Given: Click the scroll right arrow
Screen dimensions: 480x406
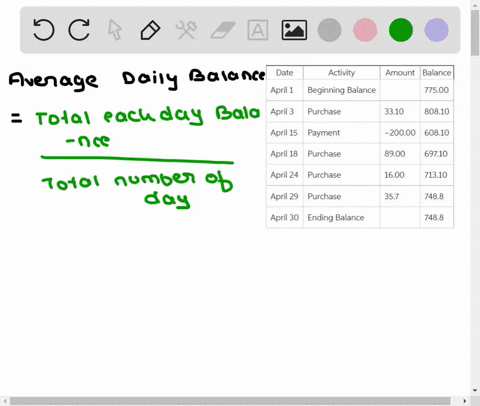Looking at the screenshot, I should point(465,401).
